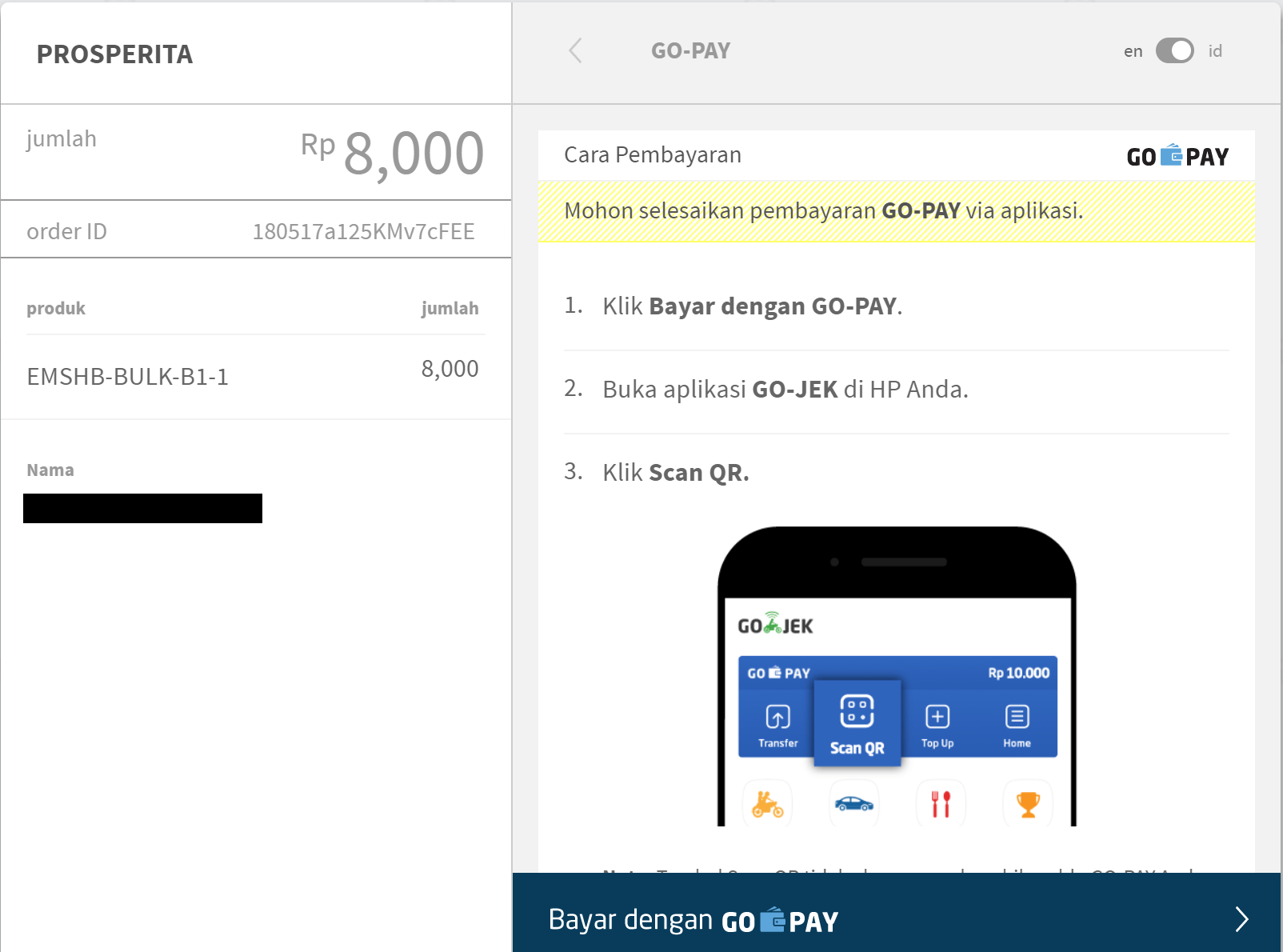Click the PROSPERITA merchant name
This screenshot has height=952, width=1283.
tap(114, 54)
